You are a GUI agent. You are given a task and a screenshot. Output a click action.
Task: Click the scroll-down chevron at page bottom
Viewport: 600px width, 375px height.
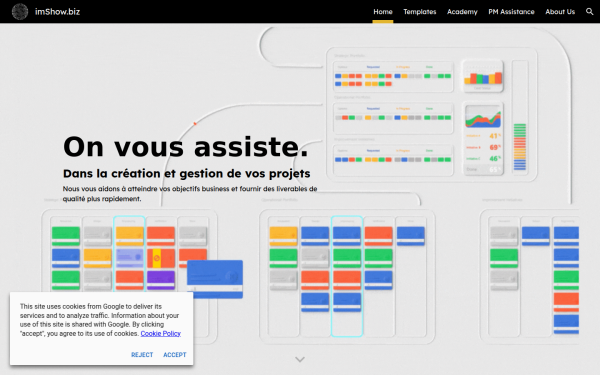click(x=300, y=359)
